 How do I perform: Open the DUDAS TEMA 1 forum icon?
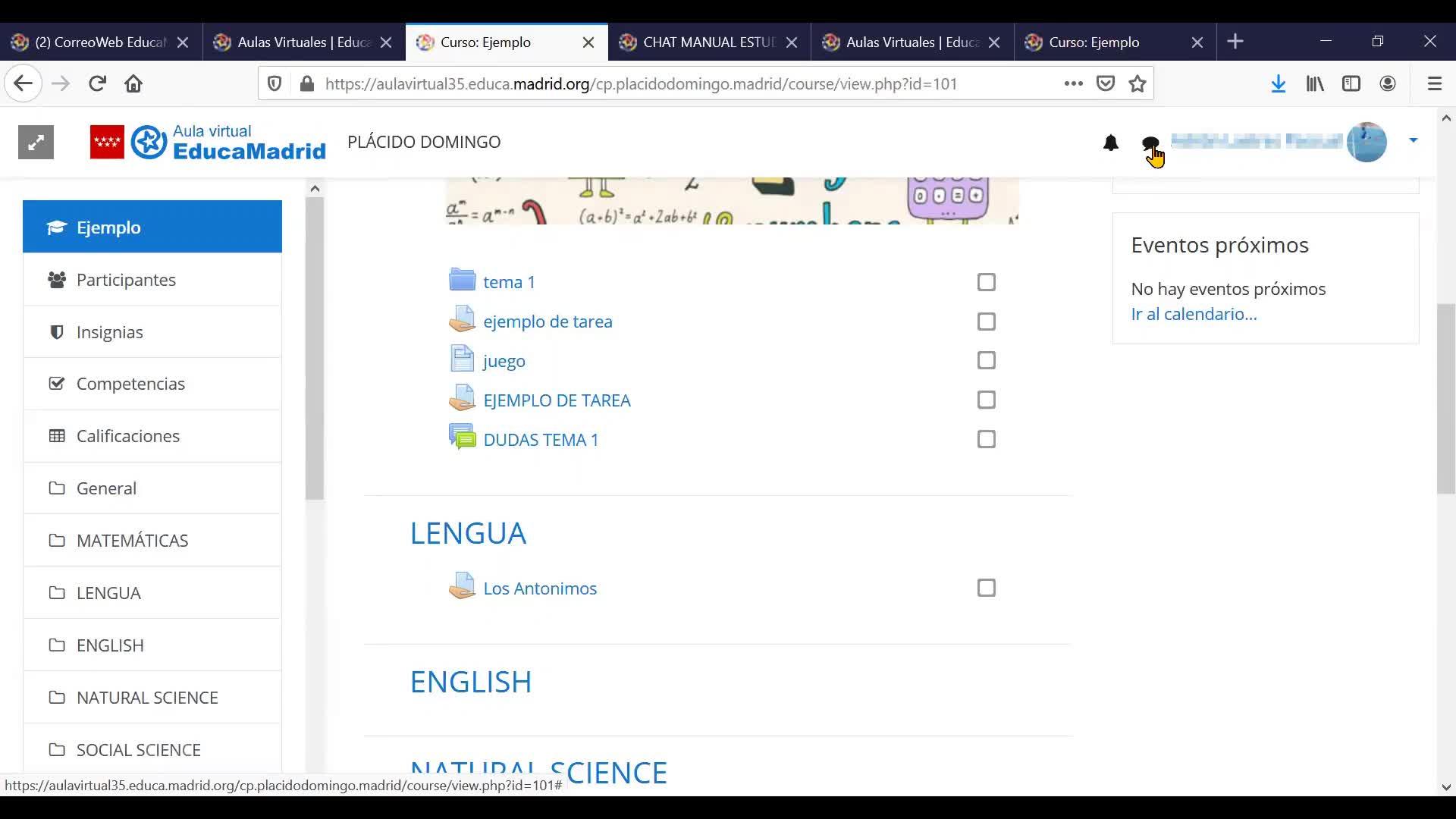coord(462,438)
